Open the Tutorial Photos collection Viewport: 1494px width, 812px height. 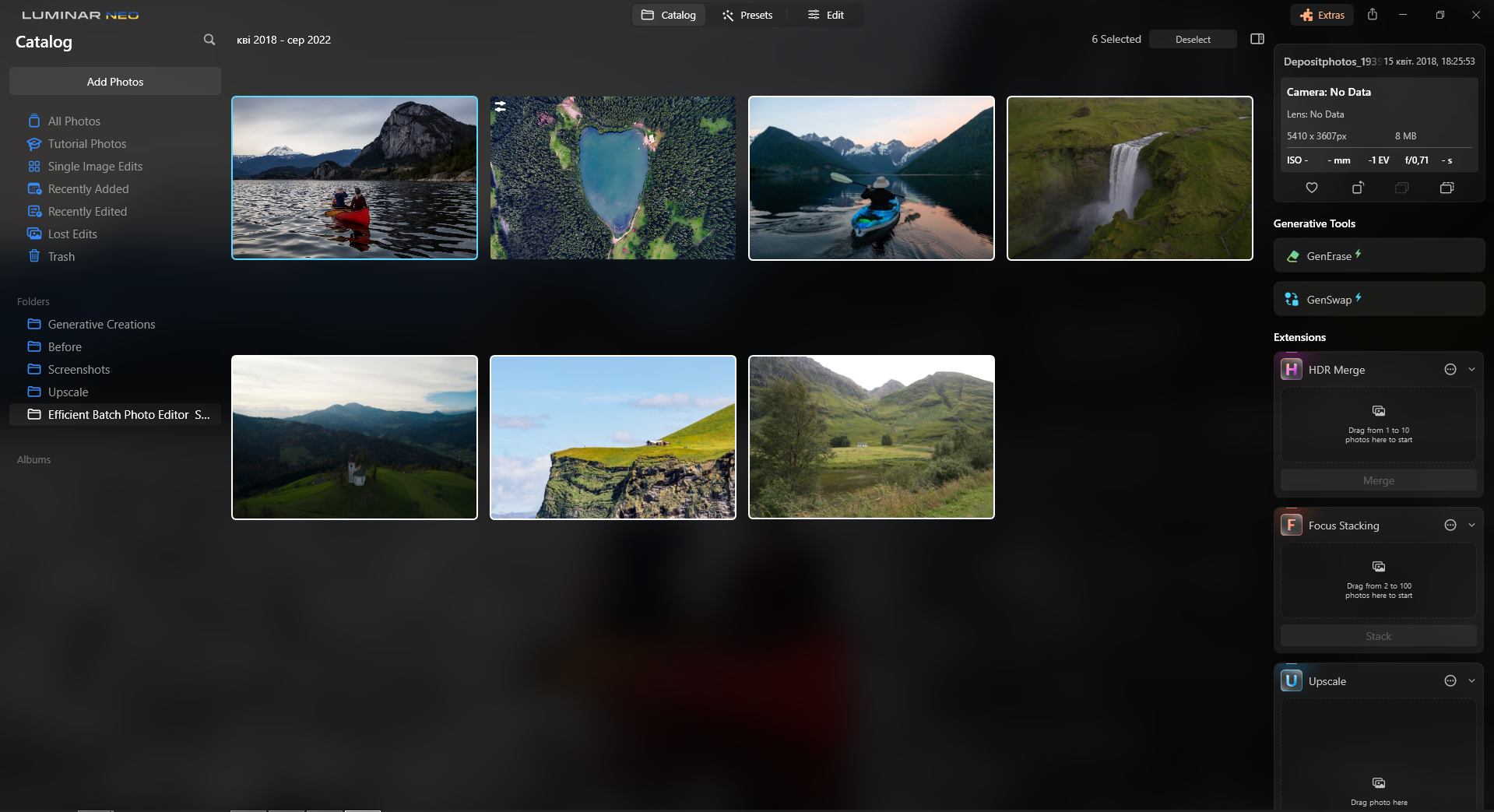[86, 144]
